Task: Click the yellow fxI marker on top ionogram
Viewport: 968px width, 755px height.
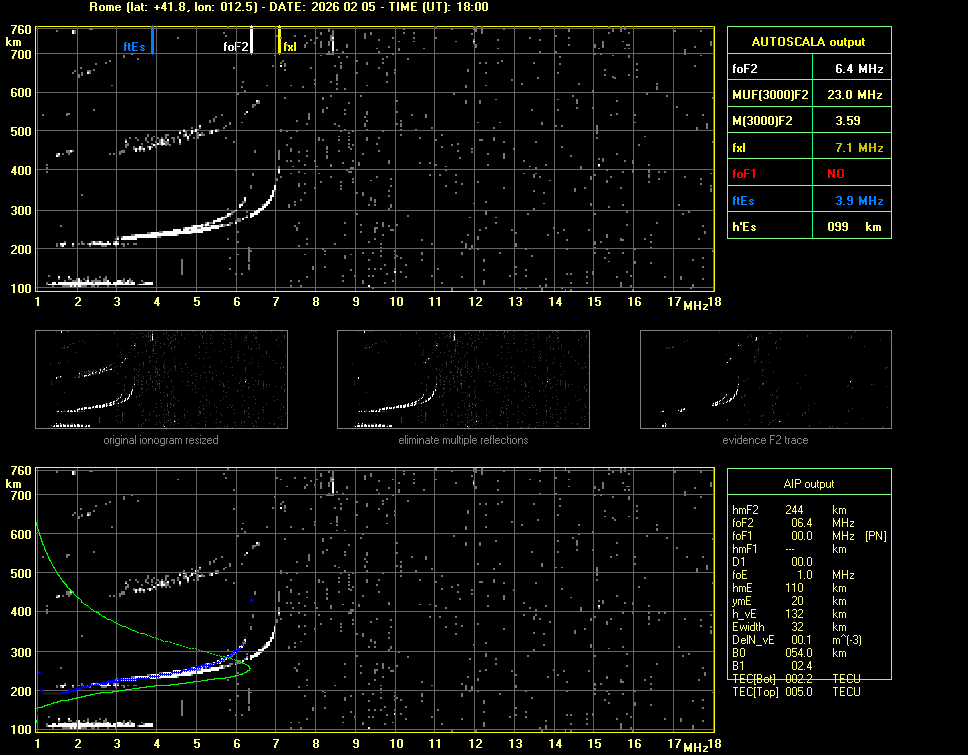Action: [x=279, y=41]
